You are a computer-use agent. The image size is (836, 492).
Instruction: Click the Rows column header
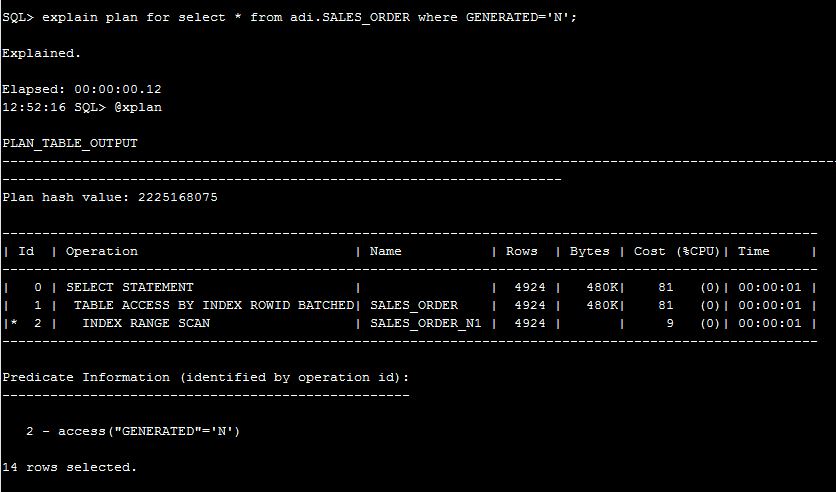point(522,251)
